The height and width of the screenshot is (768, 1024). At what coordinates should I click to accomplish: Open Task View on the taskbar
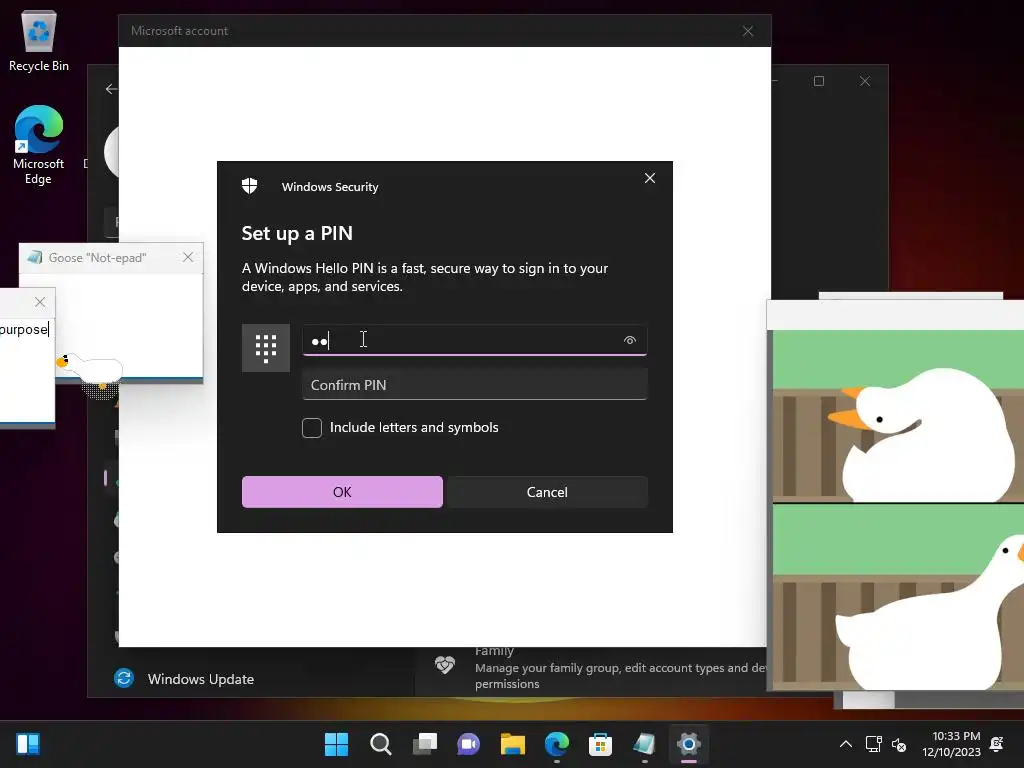pos(424,744)
